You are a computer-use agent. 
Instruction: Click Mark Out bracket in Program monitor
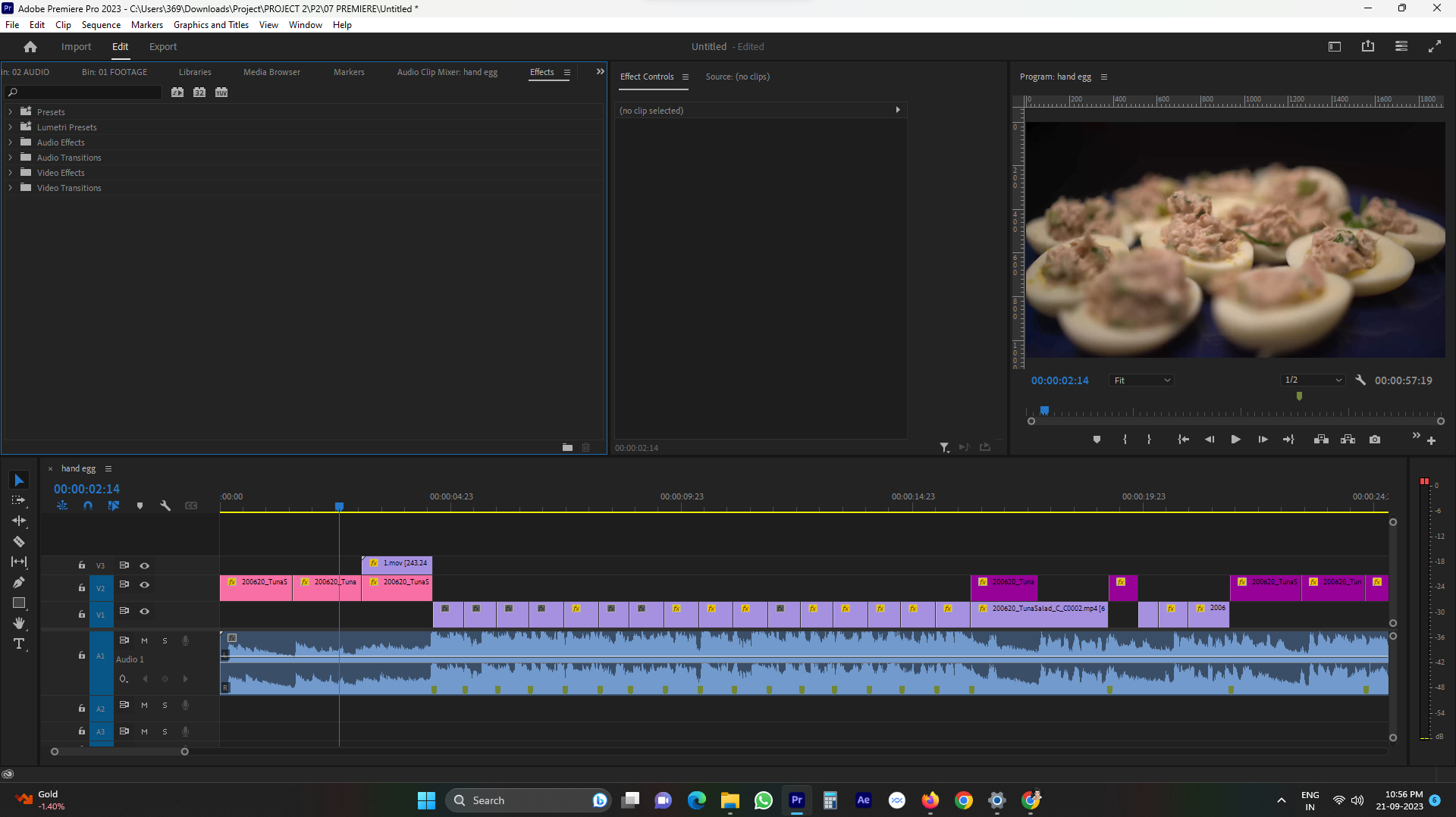pyautogui.click(x=1150, y=440)
